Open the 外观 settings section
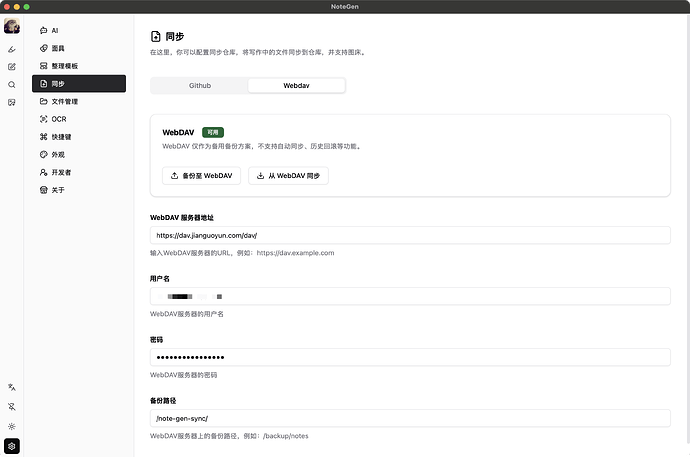This screenshot has height=457, width=690. [x=79, y=154]
